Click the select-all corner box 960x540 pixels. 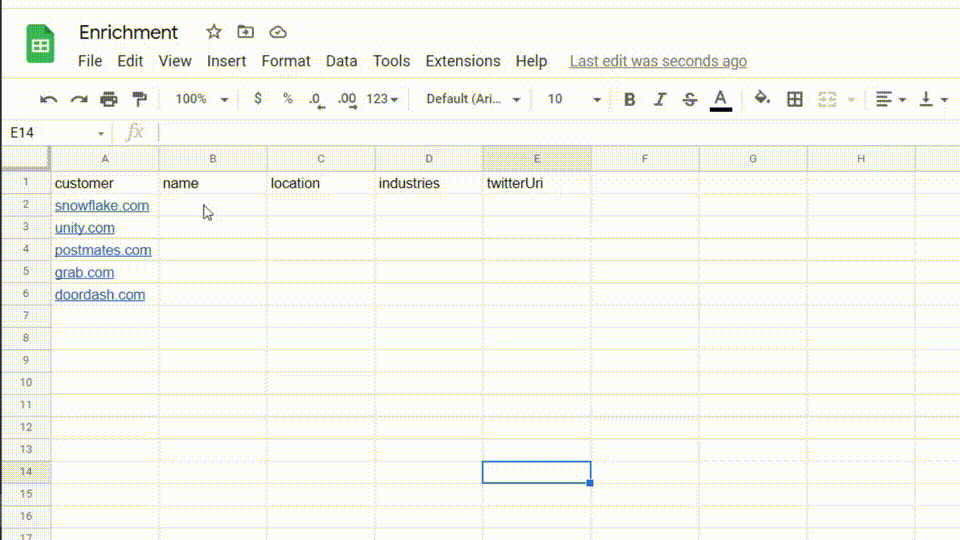pos(26,158)
